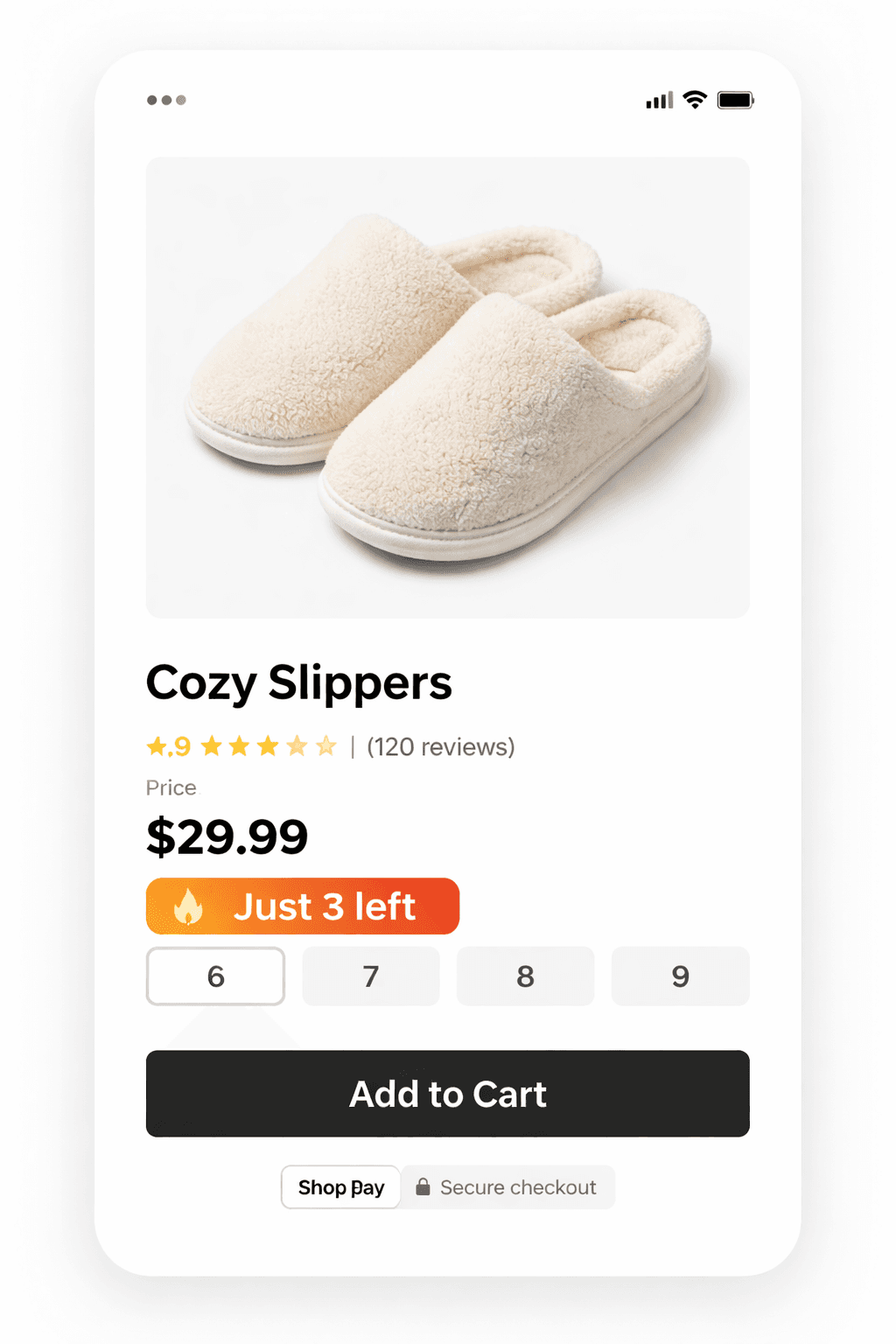Click the Secure checkout label
The image size is (896, 1344).
coord(518,1187)
